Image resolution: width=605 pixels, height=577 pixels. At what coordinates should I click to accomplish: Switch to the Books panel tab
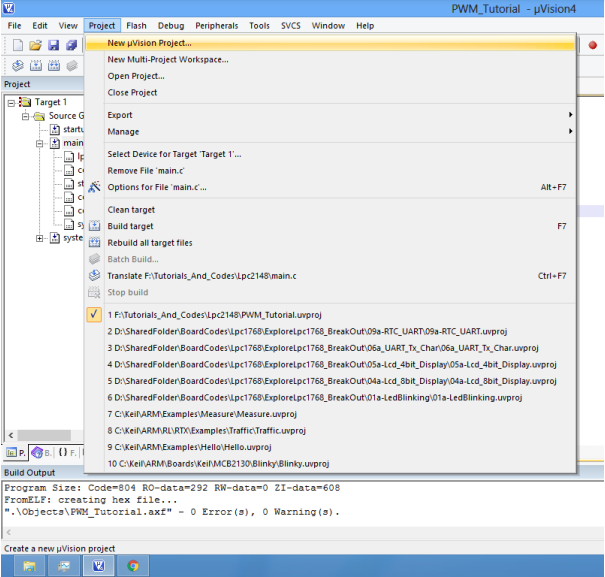[x=40, y=453]
